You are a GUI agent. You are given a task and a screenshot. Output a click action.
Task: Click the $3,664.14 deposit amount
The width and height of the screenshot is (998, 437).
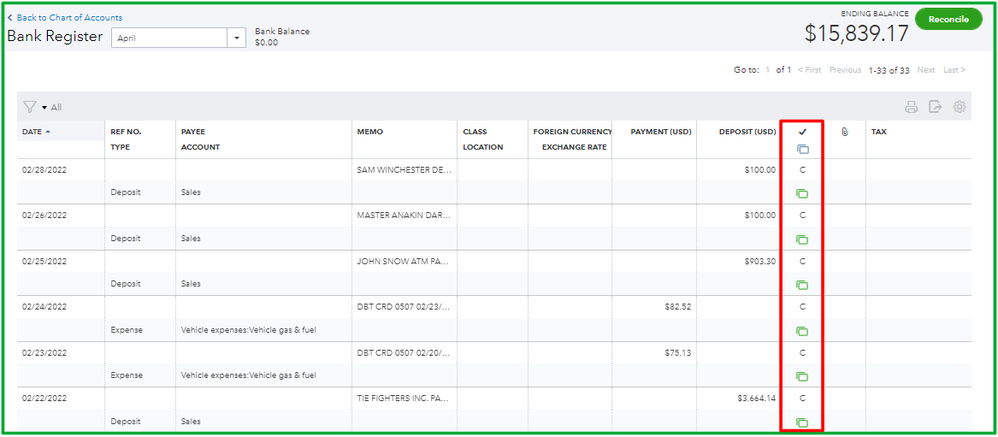click(x=756, y=398)
